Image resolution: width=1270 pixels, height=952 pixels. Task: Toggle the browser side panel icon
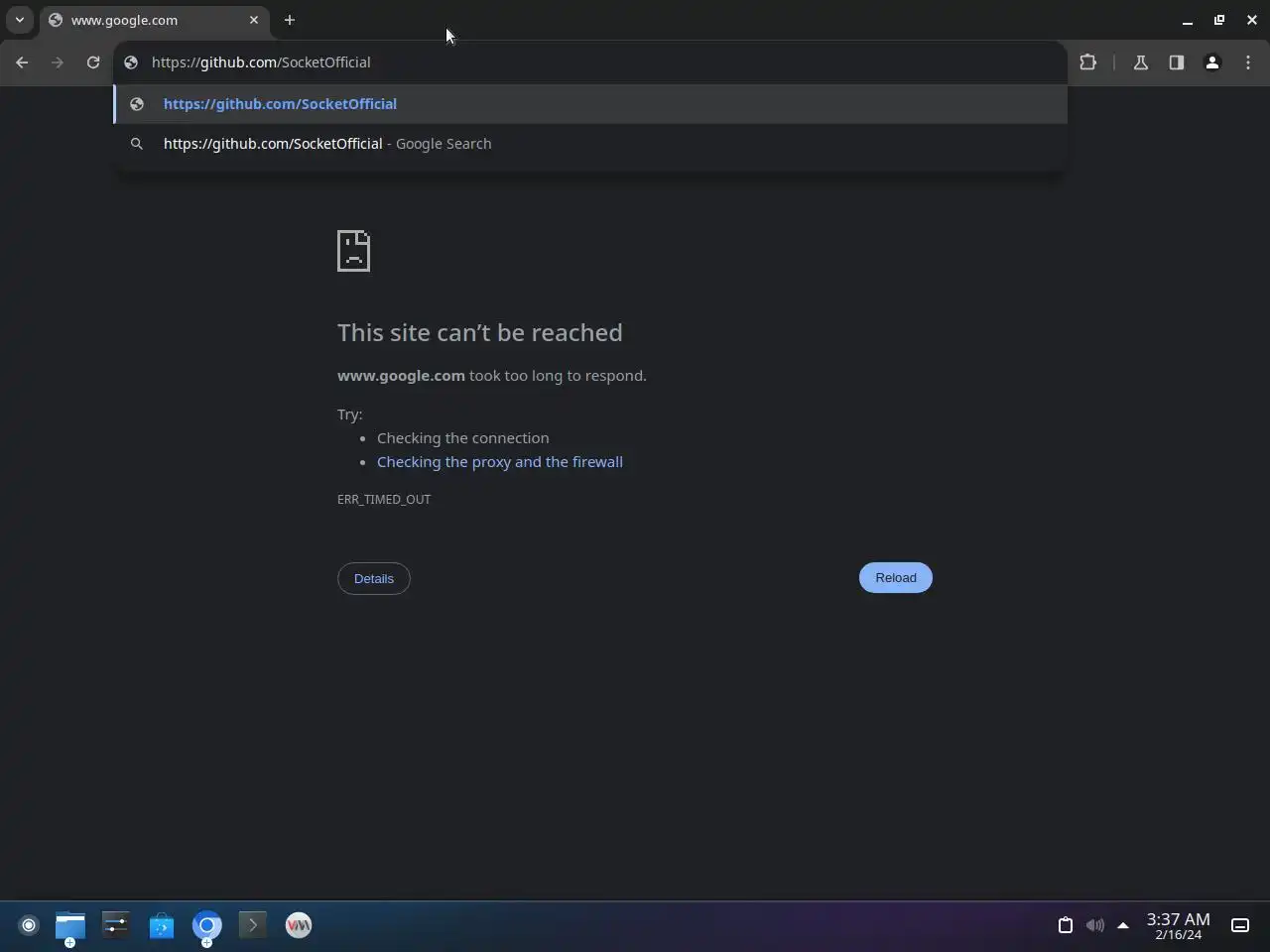coord(1177,62)
